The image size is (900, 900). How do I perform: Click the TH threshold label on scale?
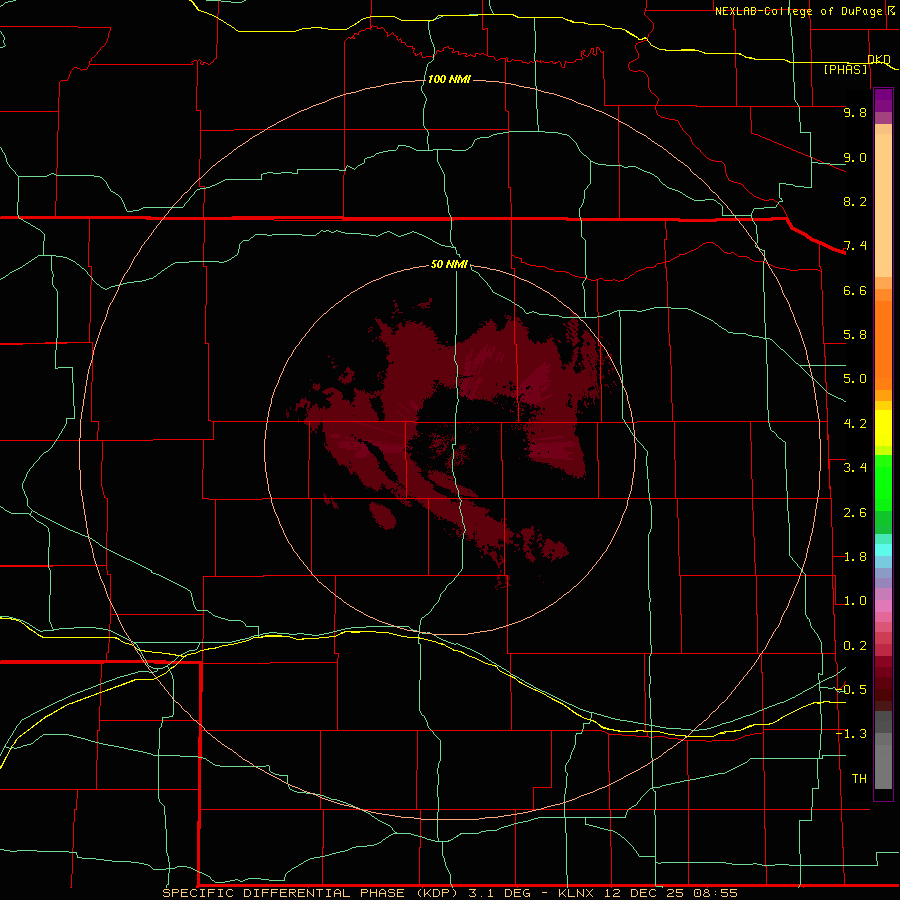click(x=859, y=779)
